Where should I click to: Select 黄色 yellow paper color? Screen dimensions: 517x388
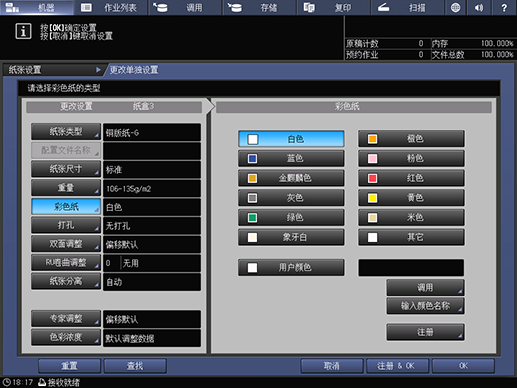click(411, 198)
